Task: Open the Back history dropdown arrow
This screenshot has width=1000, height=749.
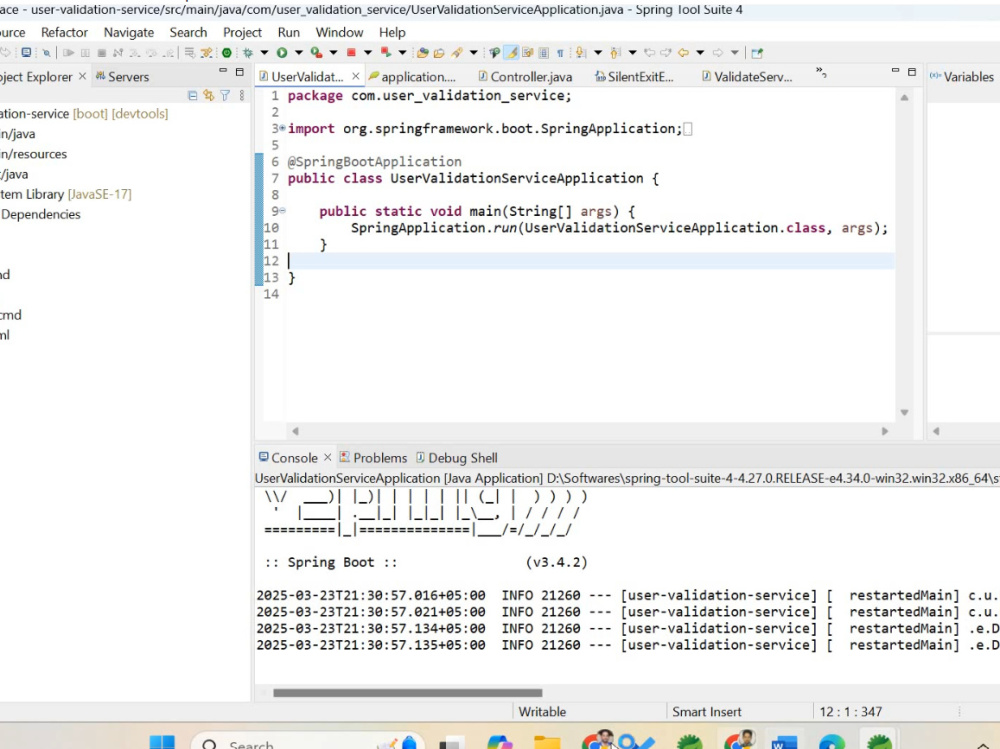Action: [700, 53]
